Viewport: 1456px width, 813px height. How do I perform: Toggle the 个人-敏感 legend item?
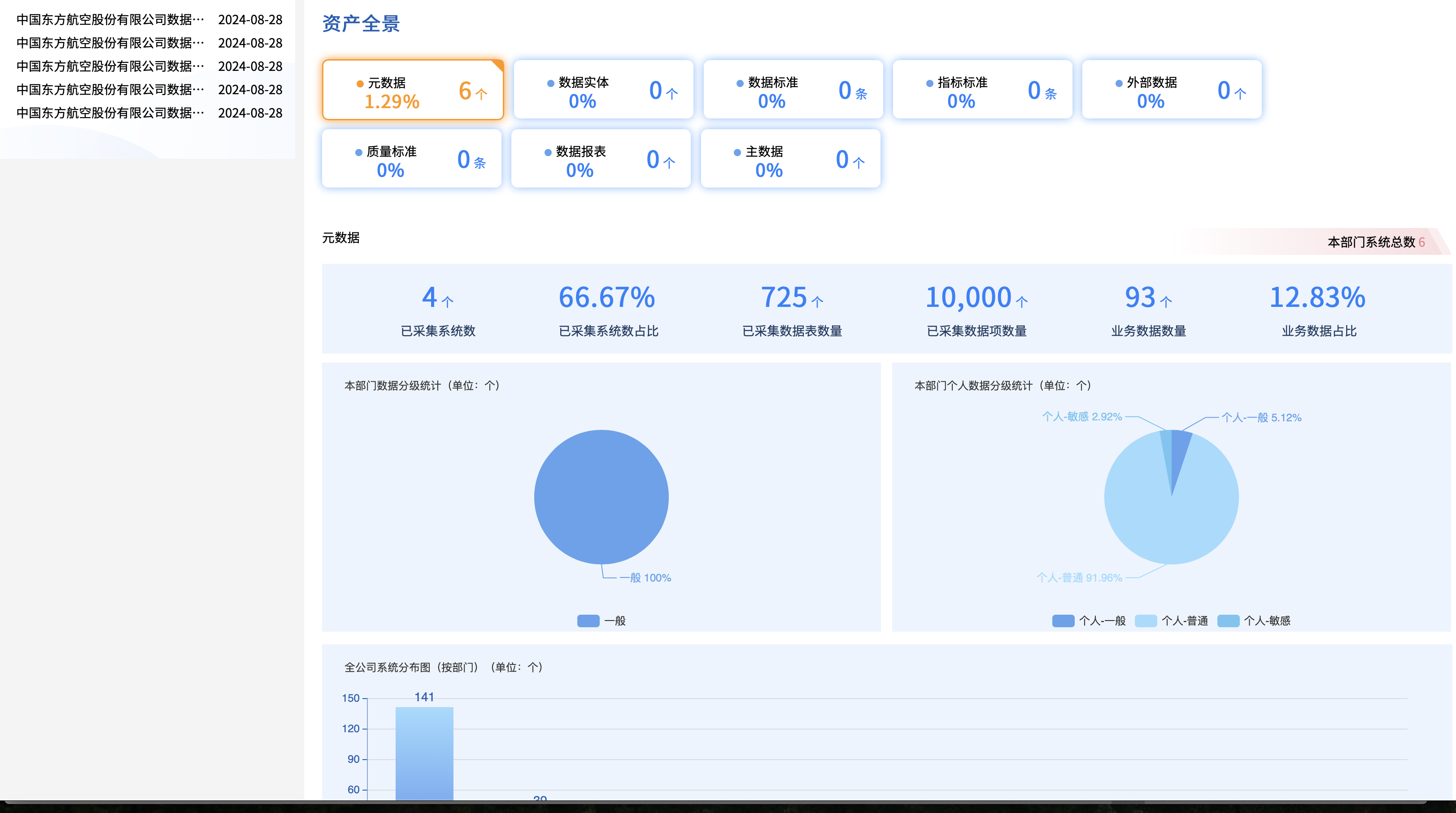click(x=1254, y=621)
